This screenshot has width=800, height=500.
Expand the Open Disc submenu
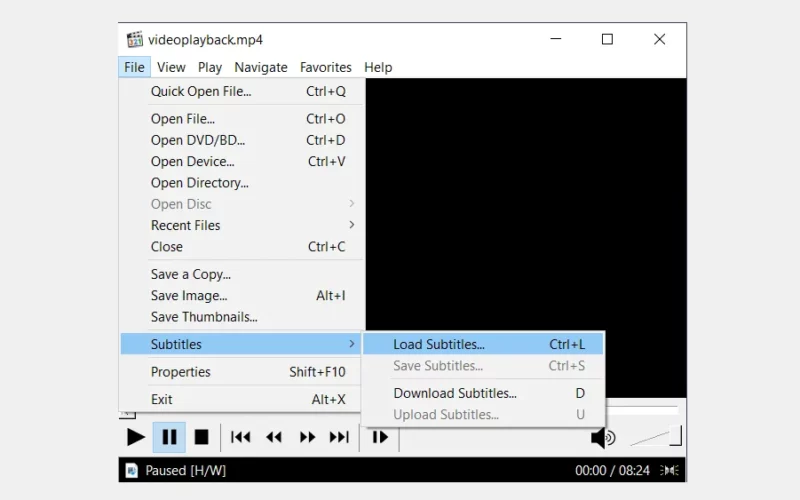click(242, 204)
